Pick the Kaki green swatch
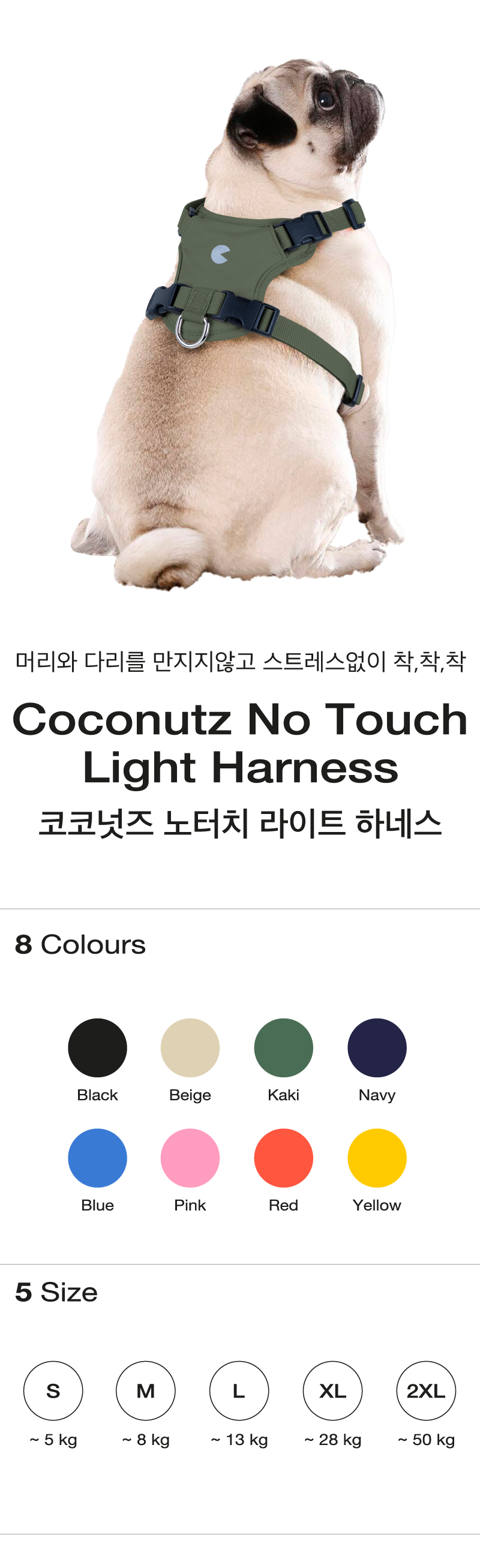Viewport: 480px width, 1568px height. [283, 1047]
